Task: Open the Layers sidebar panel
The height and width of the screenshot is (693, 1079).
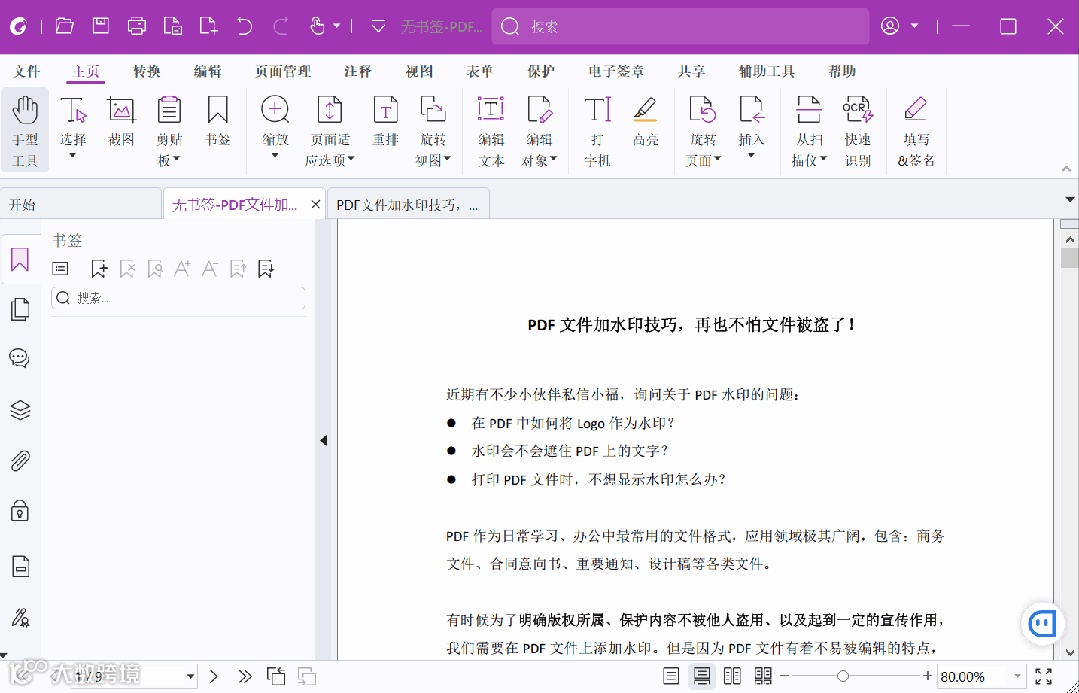Action: coord(20,409)
